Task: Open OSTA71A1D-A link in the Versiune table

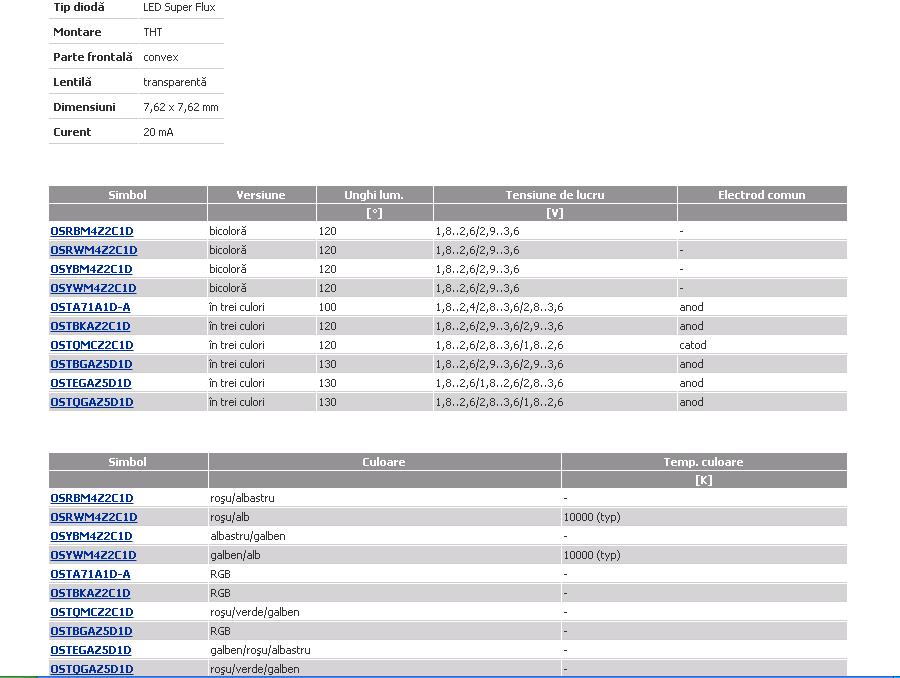Action: pos(90,307)
